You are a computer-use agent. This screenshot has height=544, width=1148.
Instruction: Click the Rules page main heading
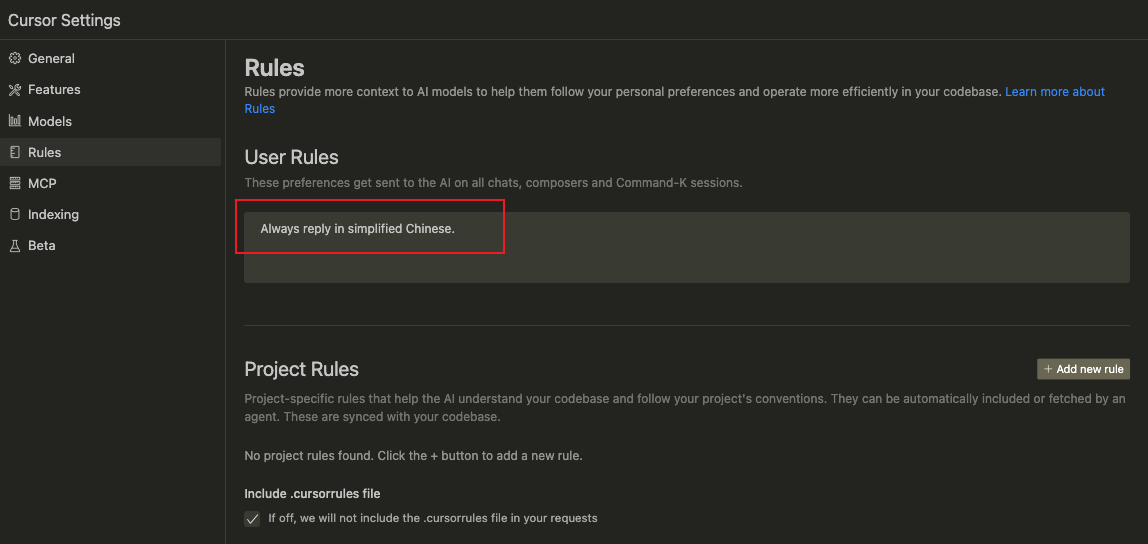coord(275,68)
